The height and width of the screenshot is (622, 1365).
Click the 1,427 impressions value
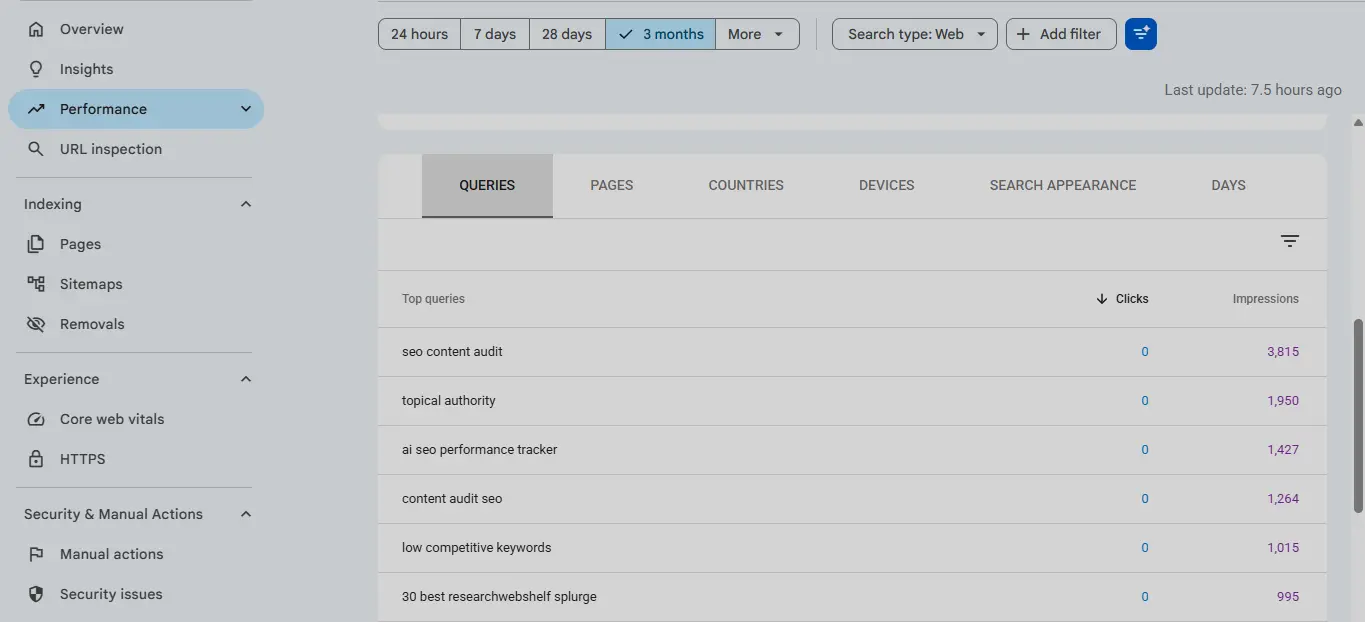click(1283, 450)
